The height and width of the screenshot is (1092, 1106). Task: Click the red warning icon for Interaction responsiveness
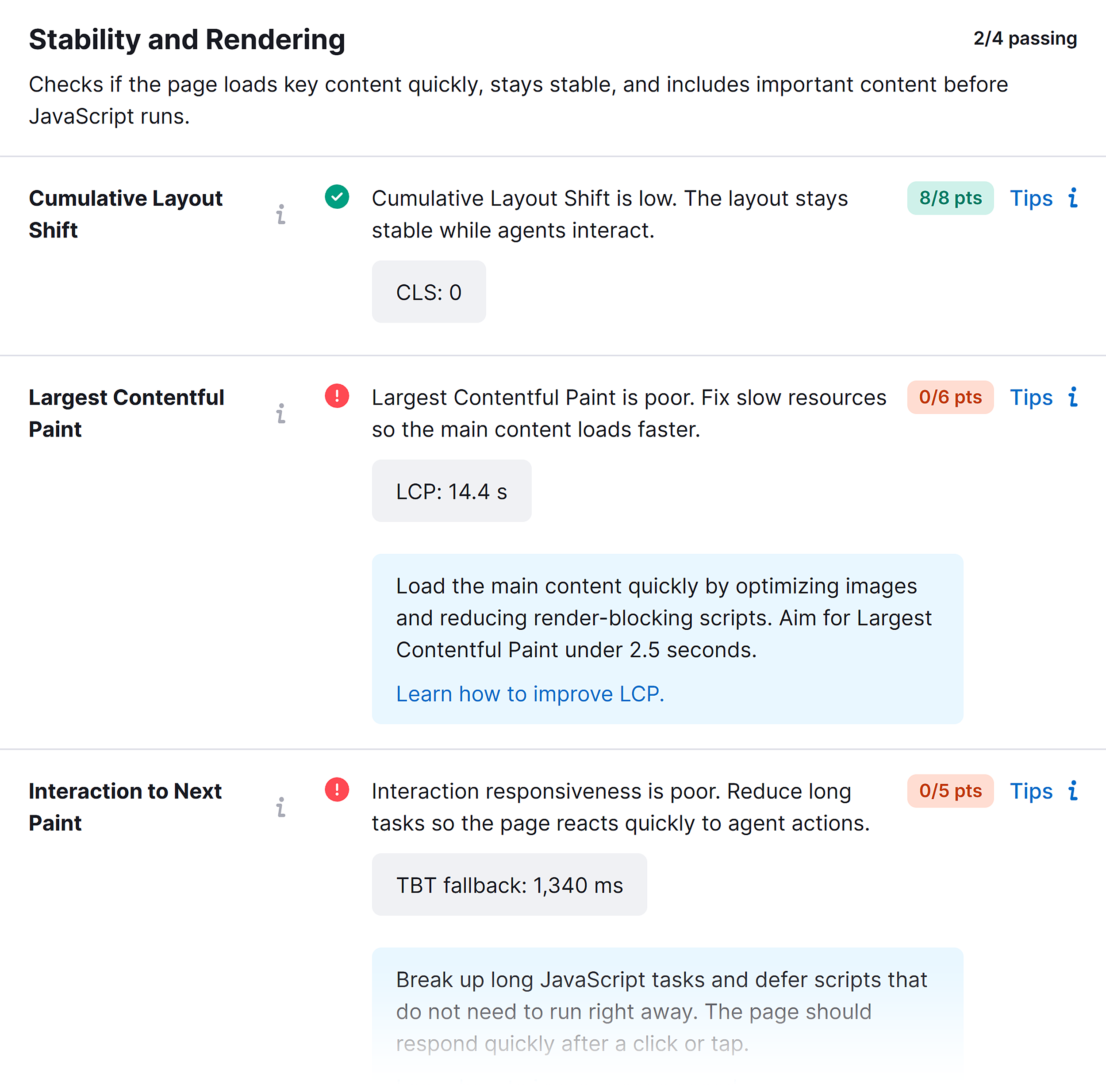[x=337, y=790]
